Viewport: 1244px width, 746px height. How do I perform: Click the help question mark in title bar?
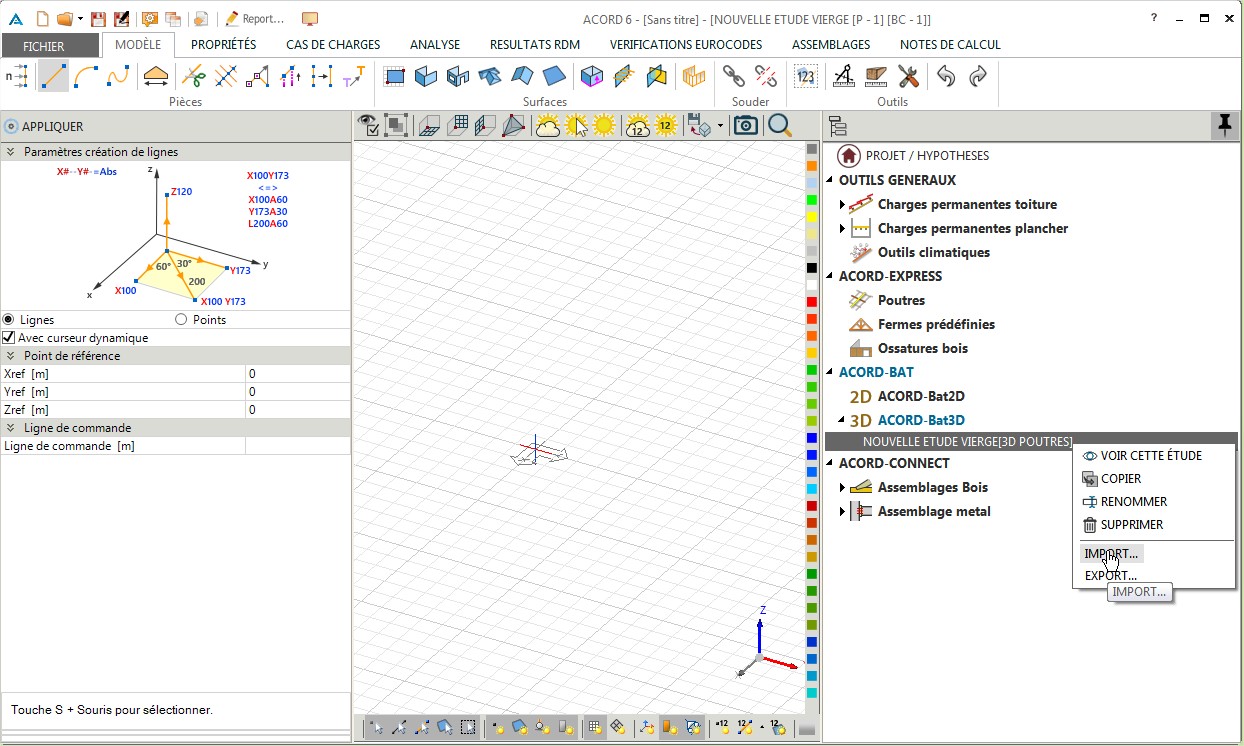pyautogui.click(x=1154, y=18)
